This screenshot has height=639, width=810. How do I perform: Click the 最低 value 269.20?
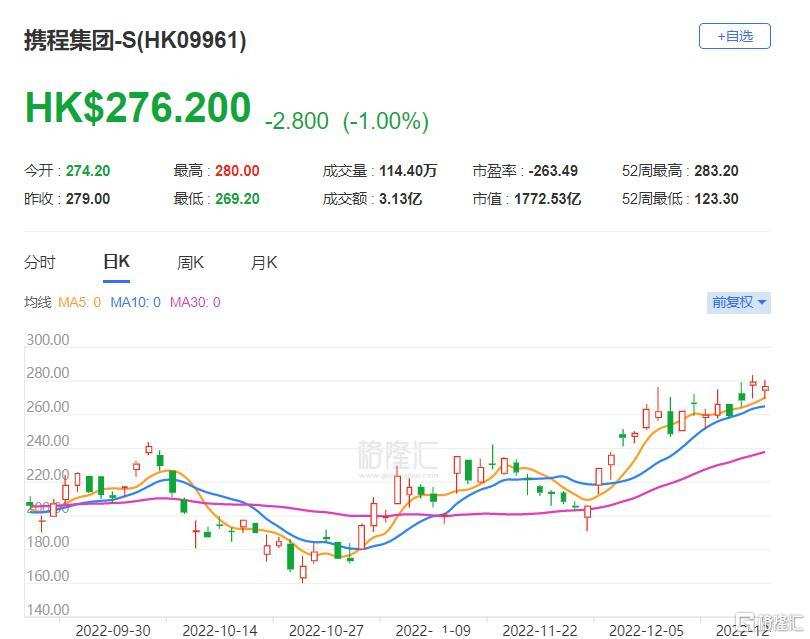point(237,199)
